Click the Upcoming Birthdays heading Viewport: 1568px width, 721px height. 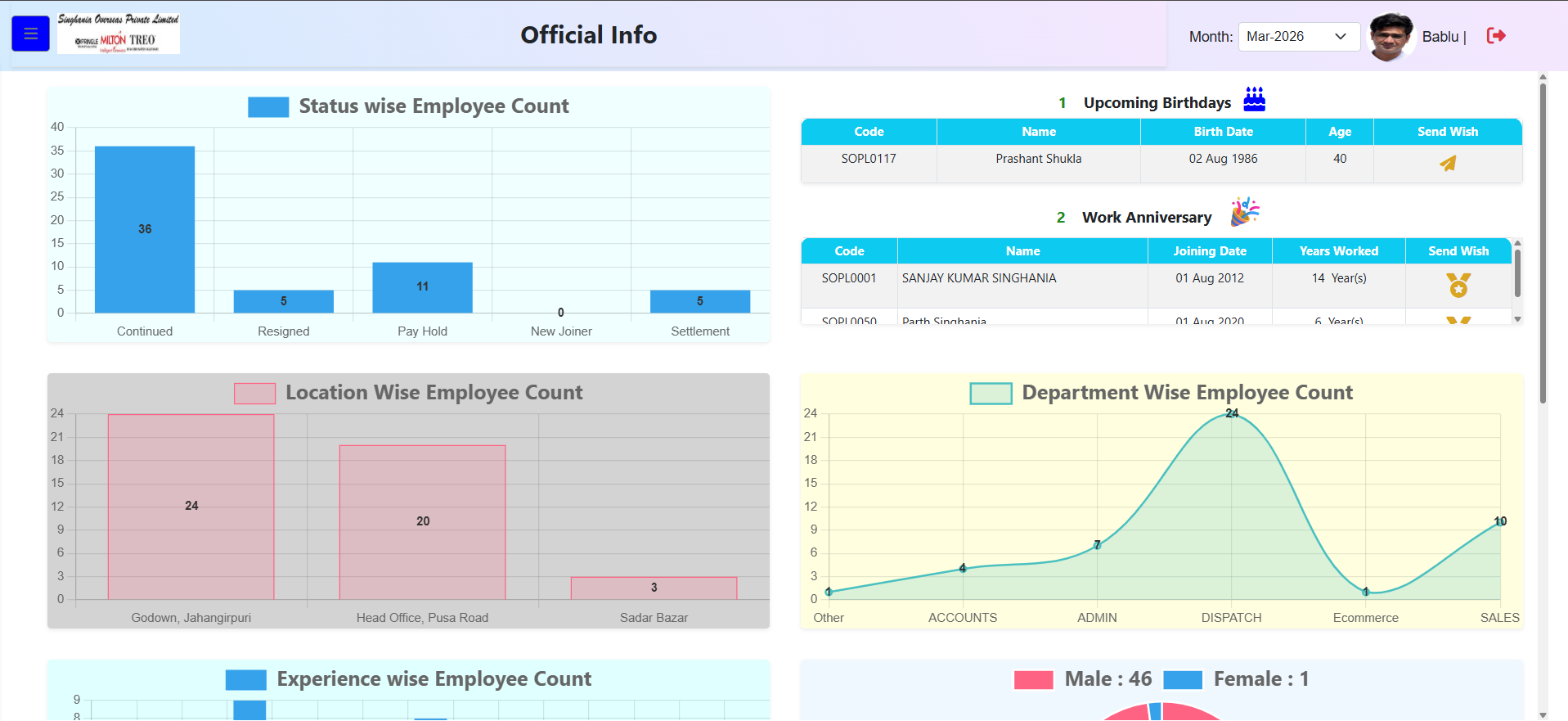click(1157, 103)
